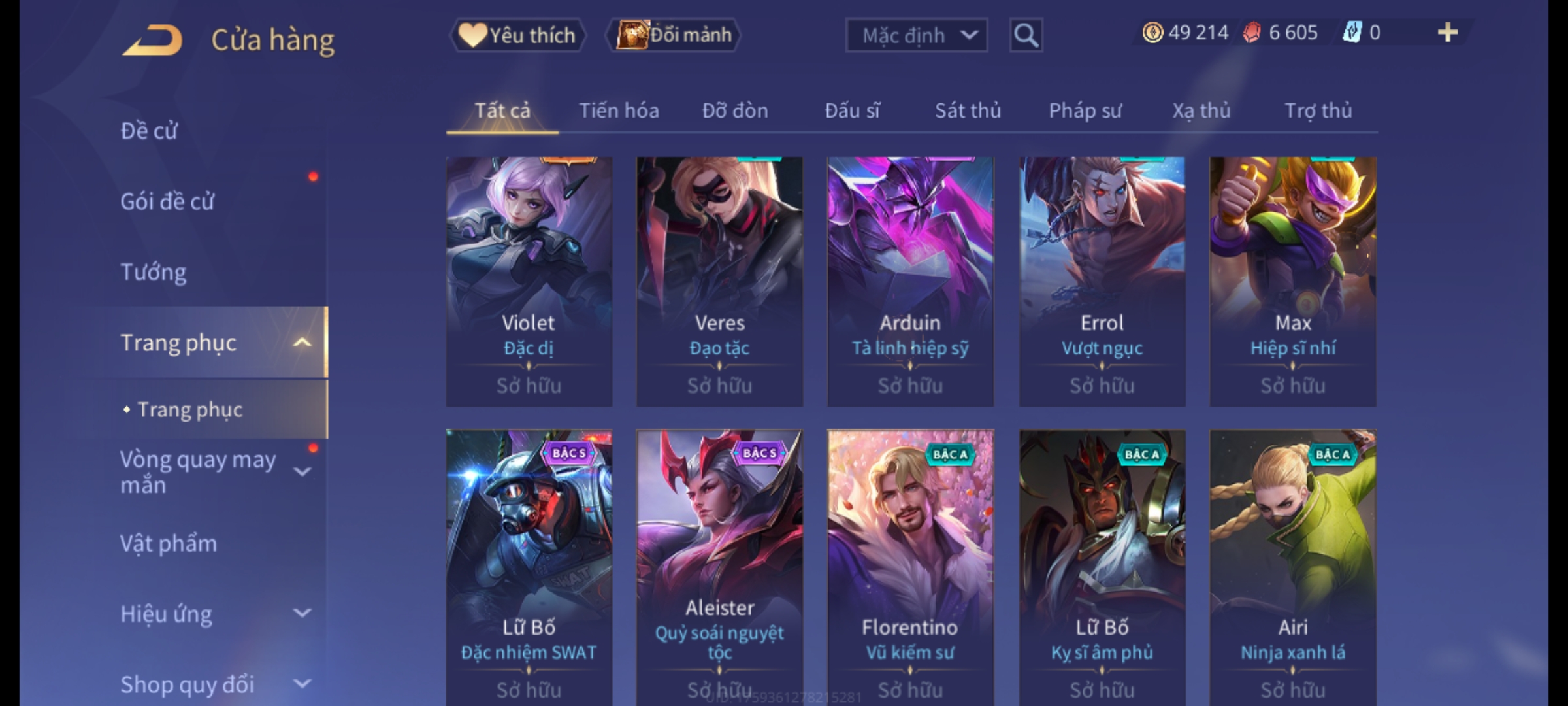Expand the Vòng quay may mắn section
The height and width of the screenshot is (706, 1568).
pos(302,471)
